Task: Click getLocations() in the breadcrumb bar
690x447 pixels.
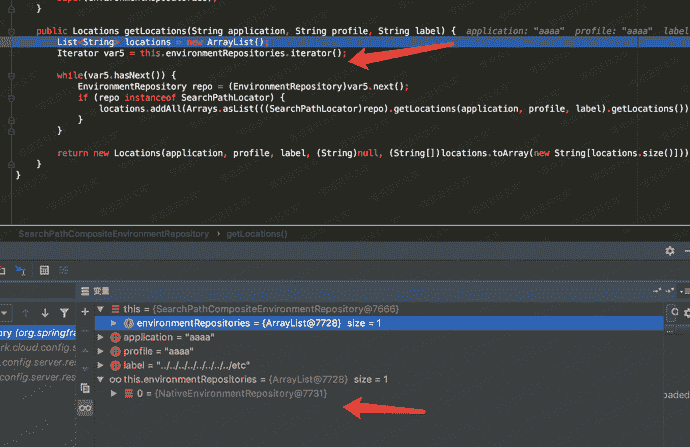Action: 257,233
